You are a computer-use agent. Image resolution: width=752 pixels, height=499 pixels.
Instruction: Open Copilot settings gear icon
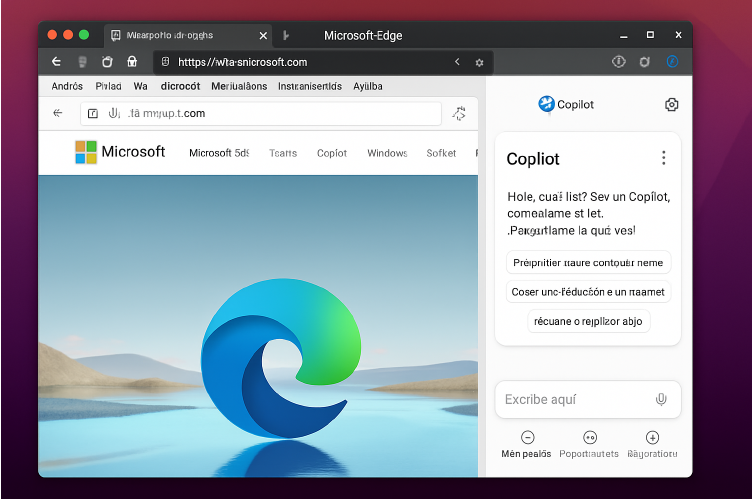click(x=671, y=105)
